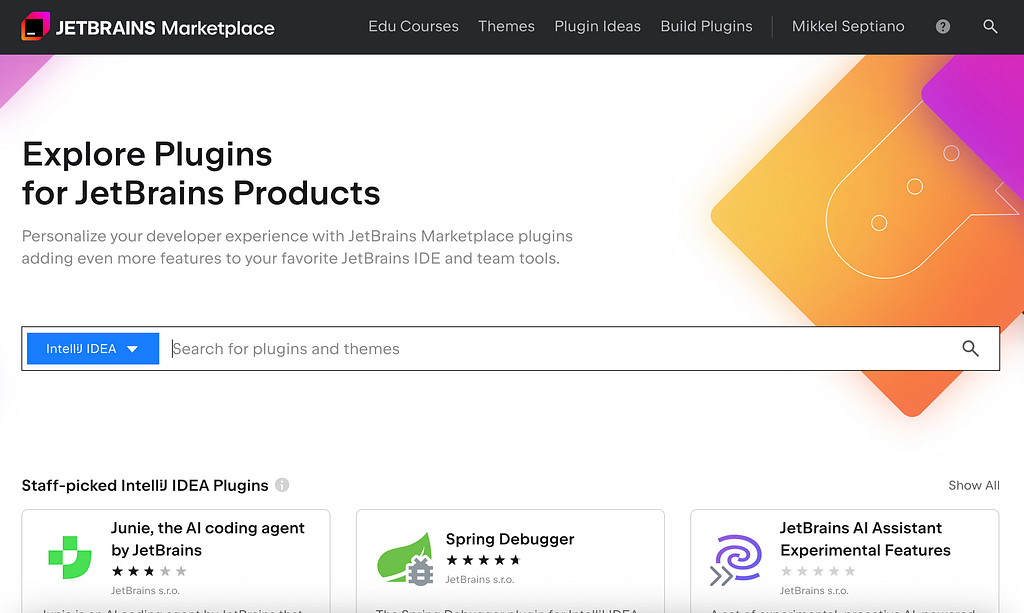Viewport: 1024px width, 613px height.
Task: Open JetBrains AI Assistant Experimental Features title
Action: pyautogui.click(x=865, y=539)
